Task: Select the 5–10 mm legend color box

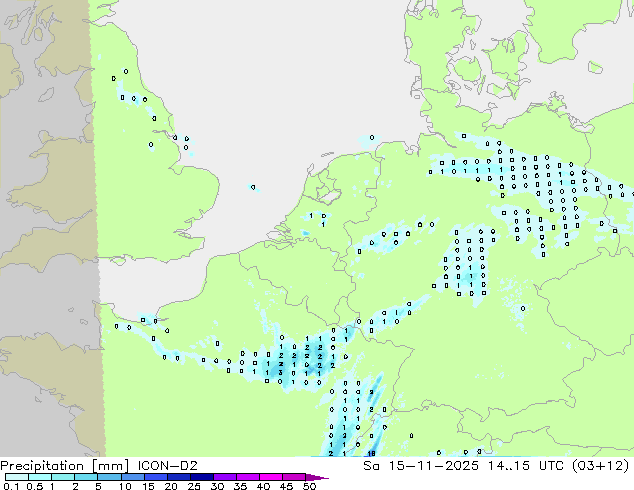Action: [x=109, y=477]
